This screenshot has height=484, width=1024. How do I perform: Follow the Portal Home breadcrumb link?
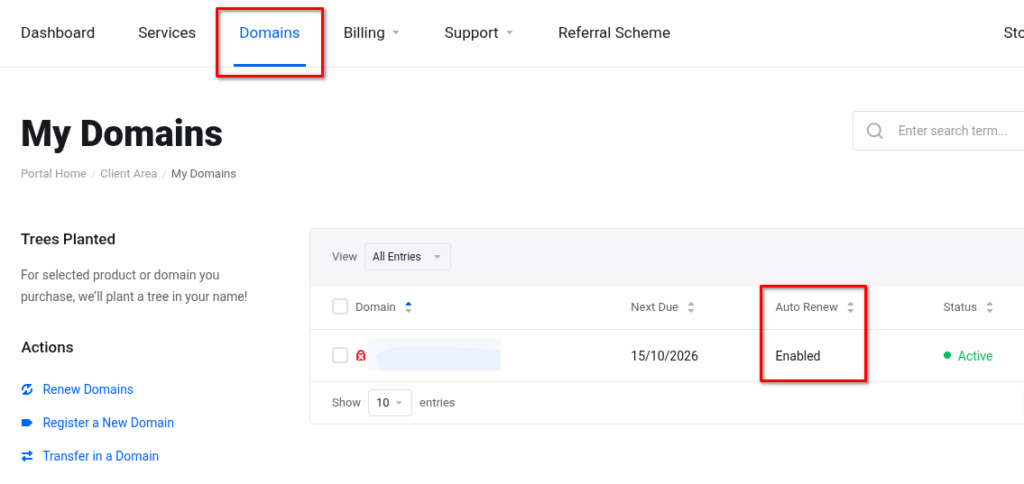[x=53, y=174]
